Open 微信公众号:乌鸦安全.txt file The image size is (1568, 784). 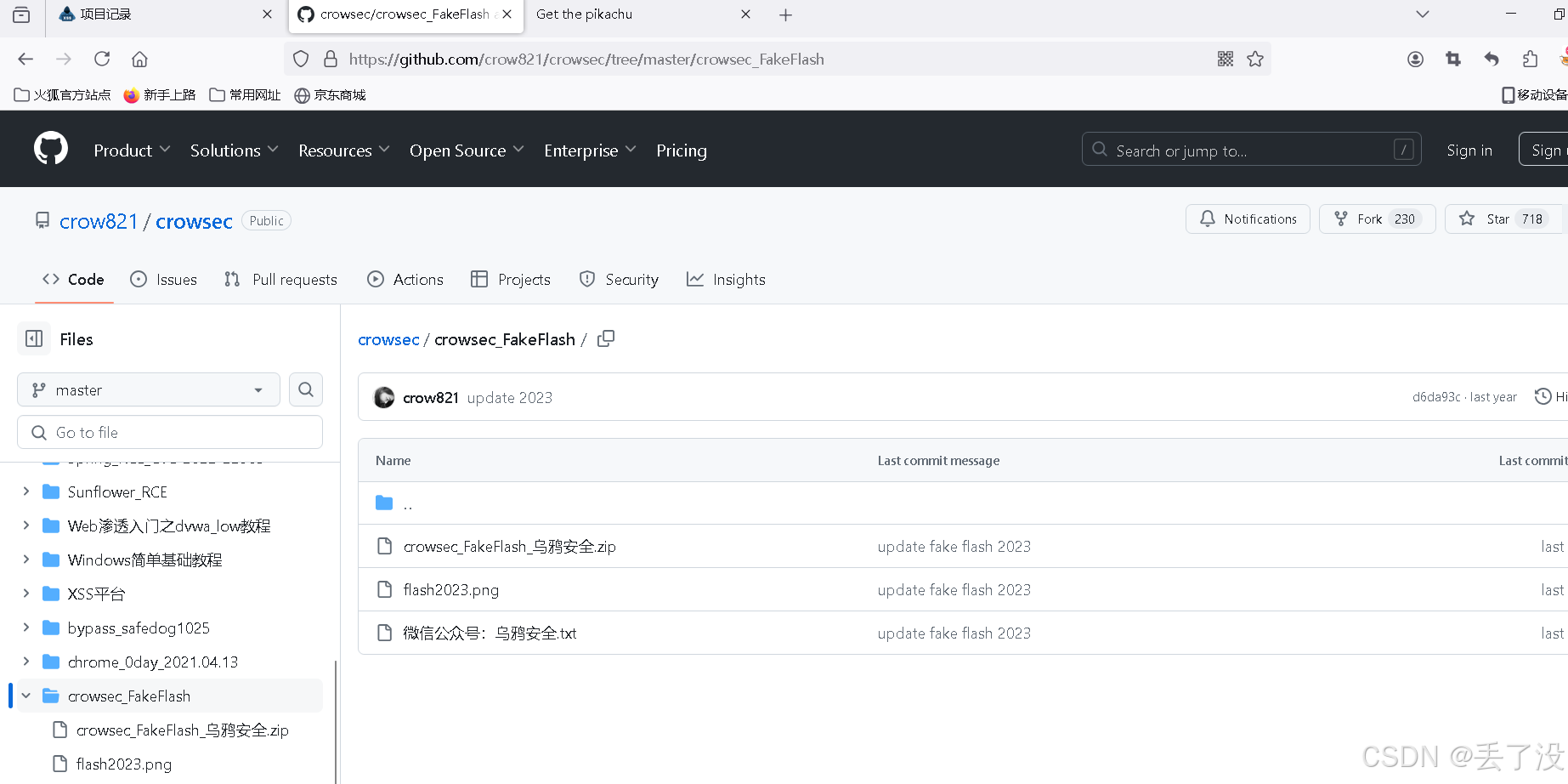pos(490,633)
